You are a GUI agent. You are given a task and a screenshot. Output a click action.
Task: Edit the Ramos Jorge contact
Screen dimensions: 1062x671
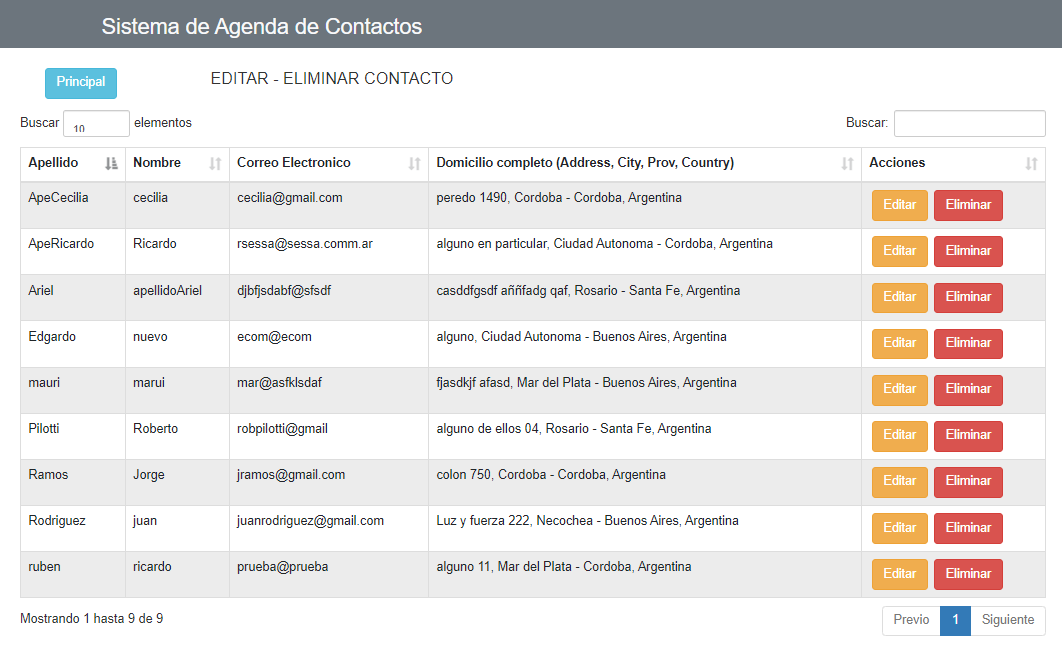coord(899,481)
